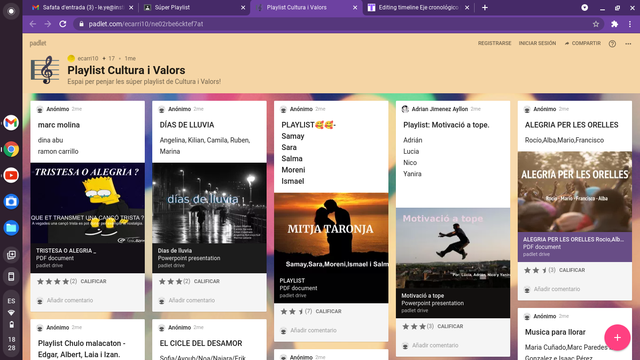The width and height of the screenshot is (640, 360).
Task: Click the launcher circle button
Action: pos(11,11)
